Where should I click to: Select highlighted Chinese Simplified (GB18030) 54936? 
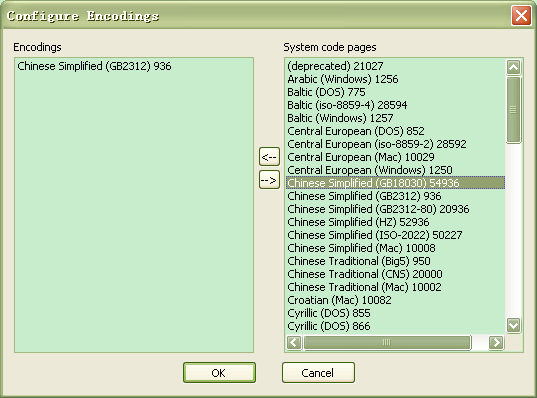pos(396,183)
